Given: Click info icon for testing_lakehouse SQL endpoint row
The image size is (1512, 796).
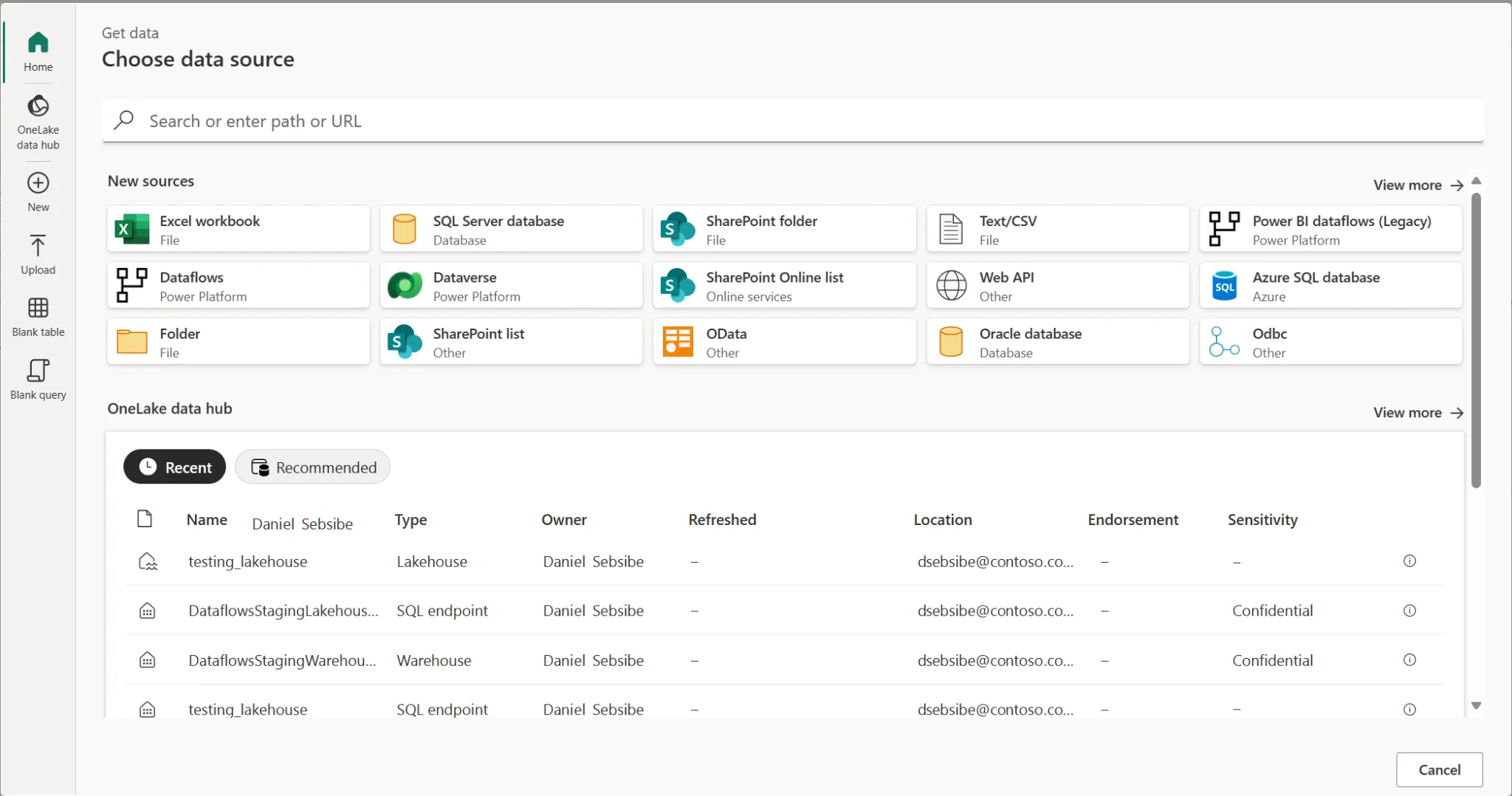Looking at the screenshot, I should coord(1409,710).
